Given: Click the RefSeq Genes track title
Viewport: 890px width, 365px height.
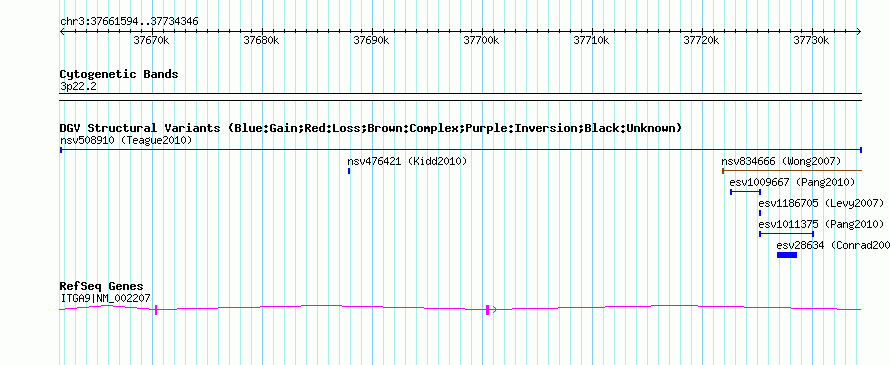Looking at the screenshot, I should pos(102,286).
